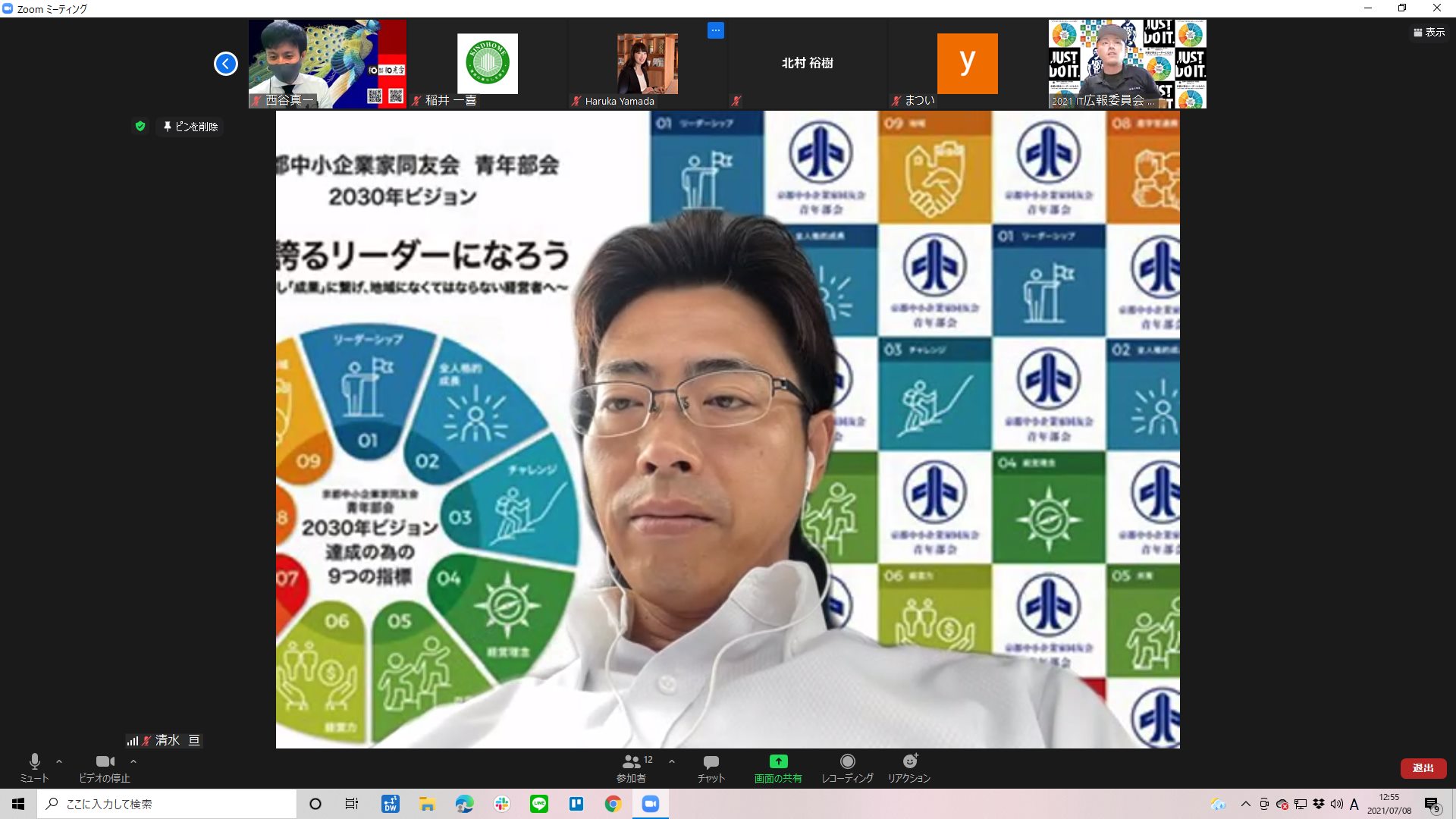Toggle IME input mode A indicator

coord(1354,804)
